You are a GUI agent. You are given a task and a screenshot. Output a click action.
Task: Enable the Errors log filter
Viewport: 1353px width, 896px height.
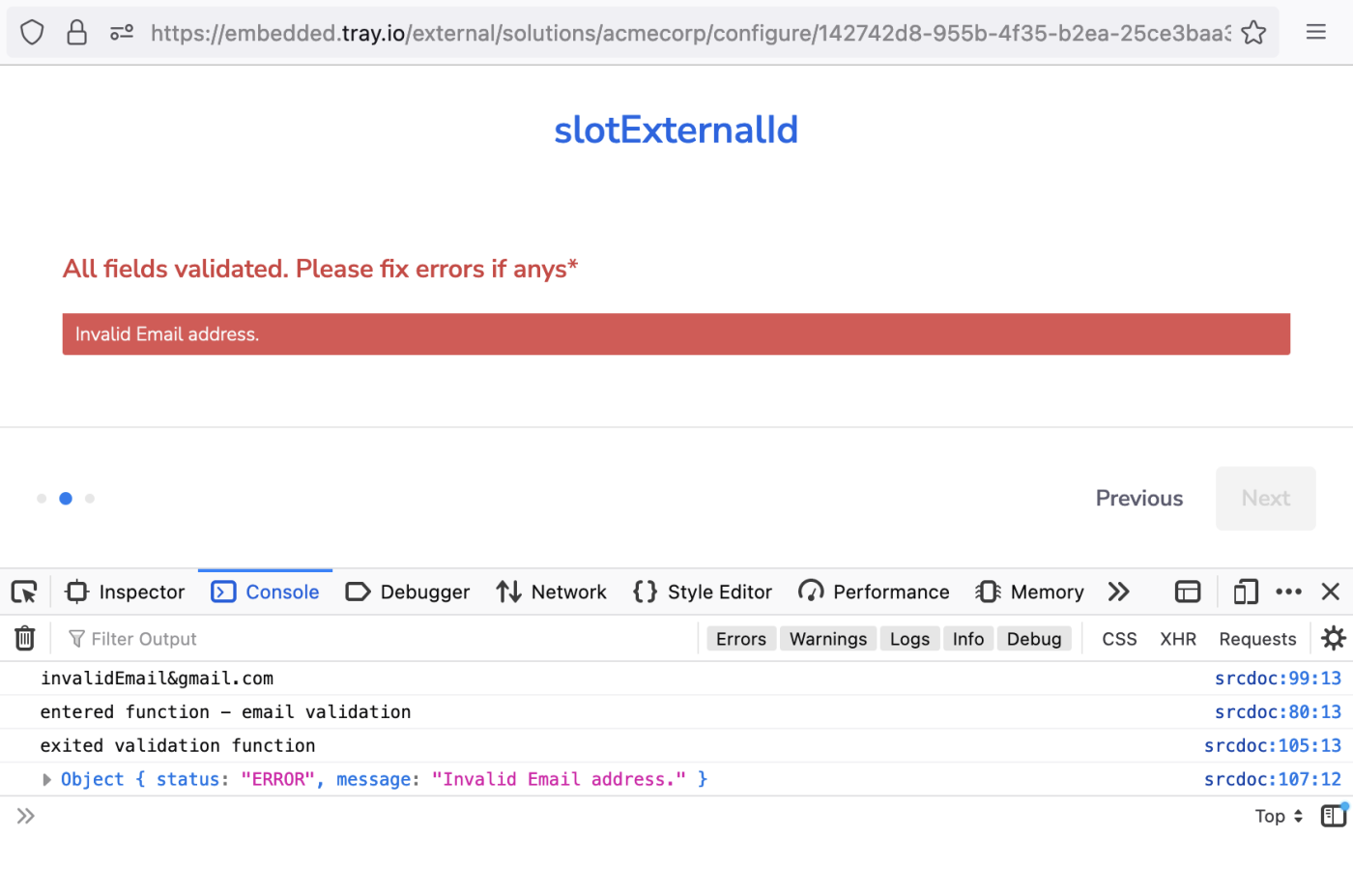pos(740,638)
